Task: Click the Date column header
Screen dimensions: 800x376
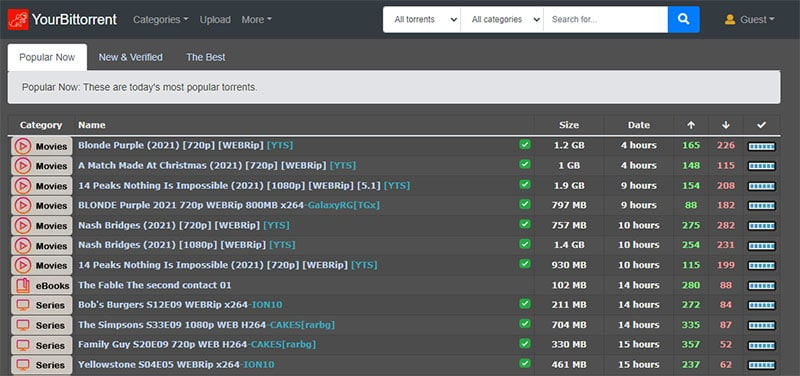Action: (x=639, y=125)
